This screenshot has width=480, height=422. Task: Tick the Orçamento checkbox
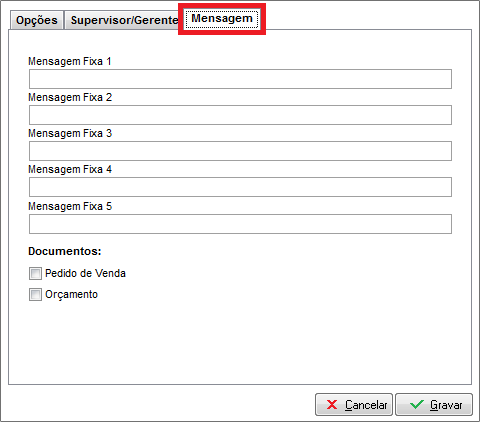tap(35, 295)
